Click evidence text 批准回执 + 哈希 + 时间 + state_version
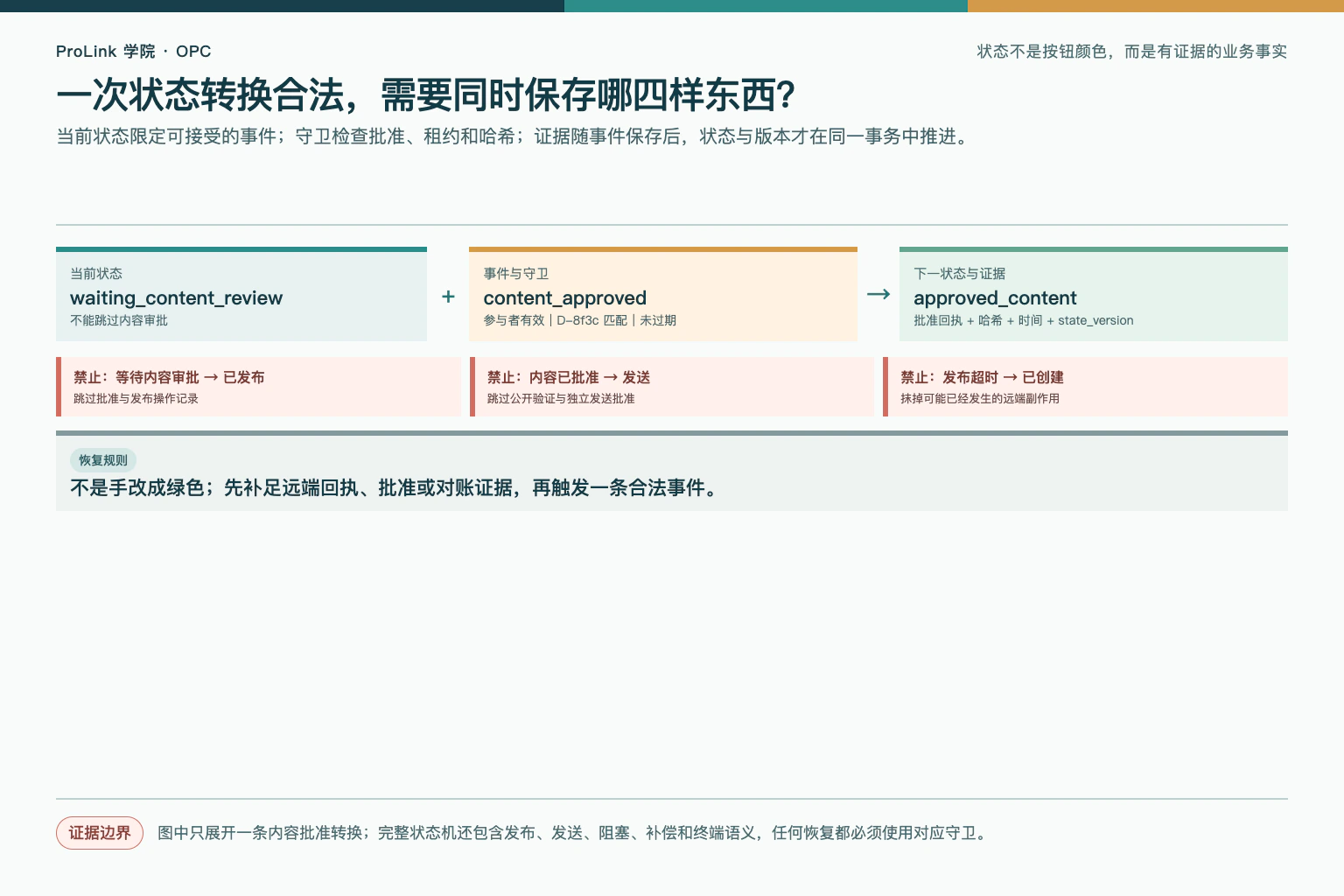Screen dimensions: 1344x896 coord(1024,320)
